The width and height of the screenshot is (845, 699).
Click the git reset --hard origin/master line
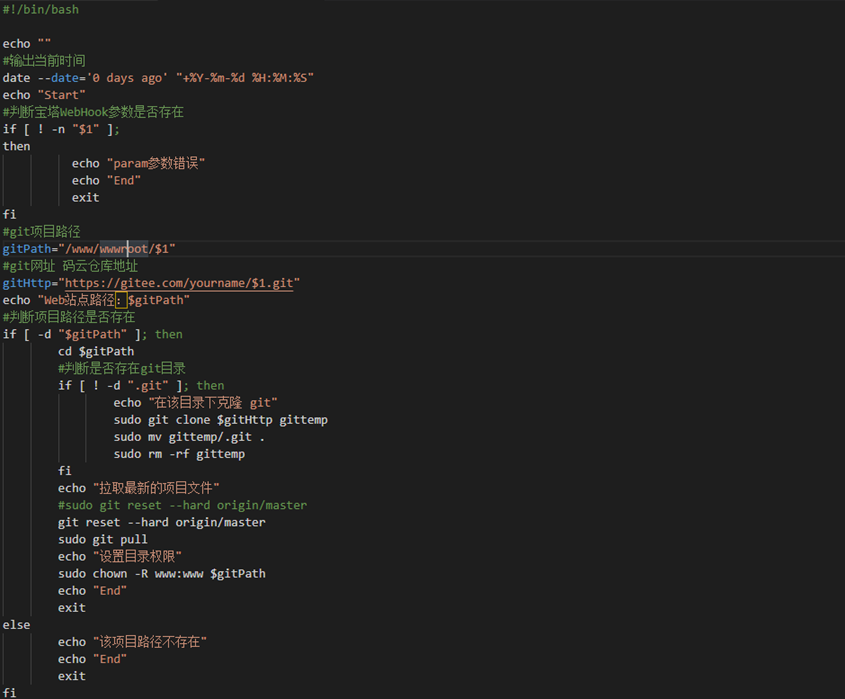coord(162,522)
